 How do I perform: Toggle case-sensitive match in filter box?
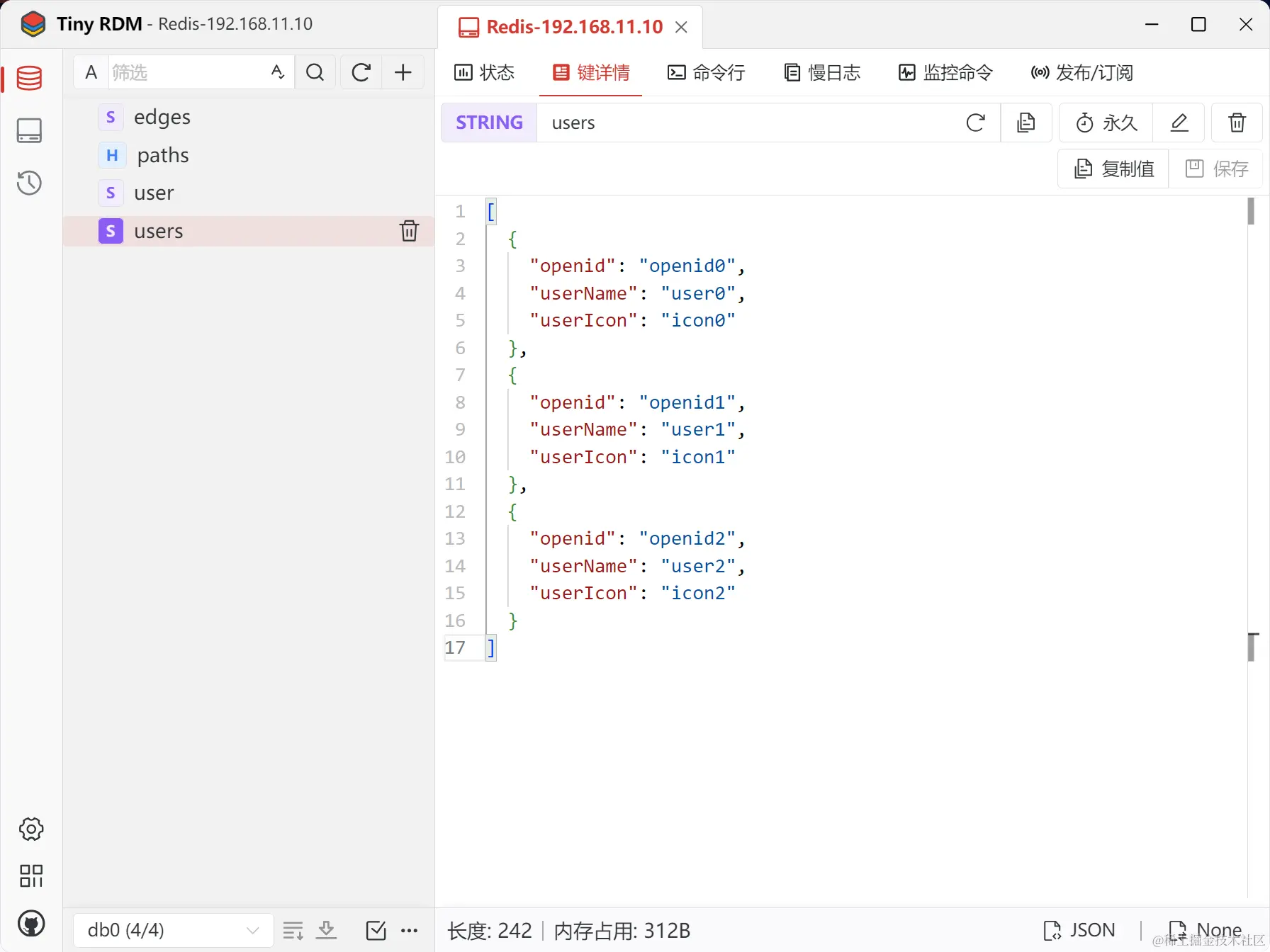pyautogui.click(x=278, y=72)
